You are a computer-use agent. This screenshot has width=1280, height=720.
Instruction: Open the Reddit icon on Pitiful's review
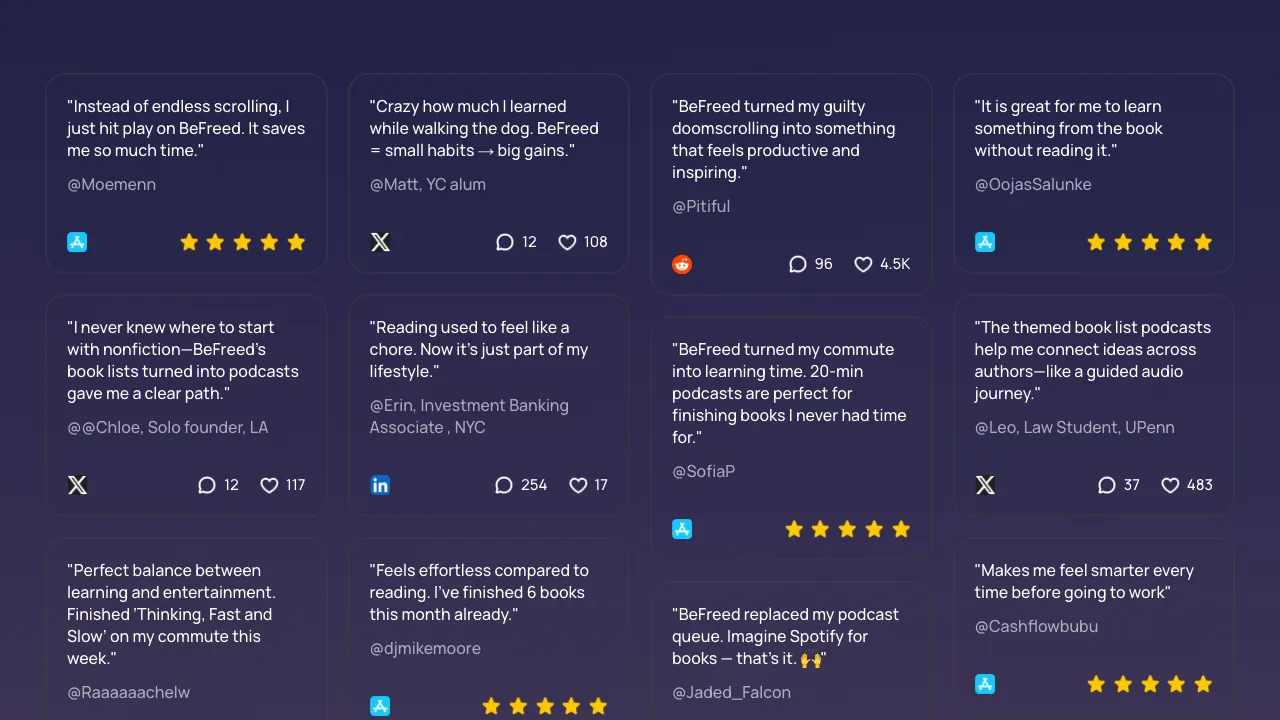click(x=682, y=264)
